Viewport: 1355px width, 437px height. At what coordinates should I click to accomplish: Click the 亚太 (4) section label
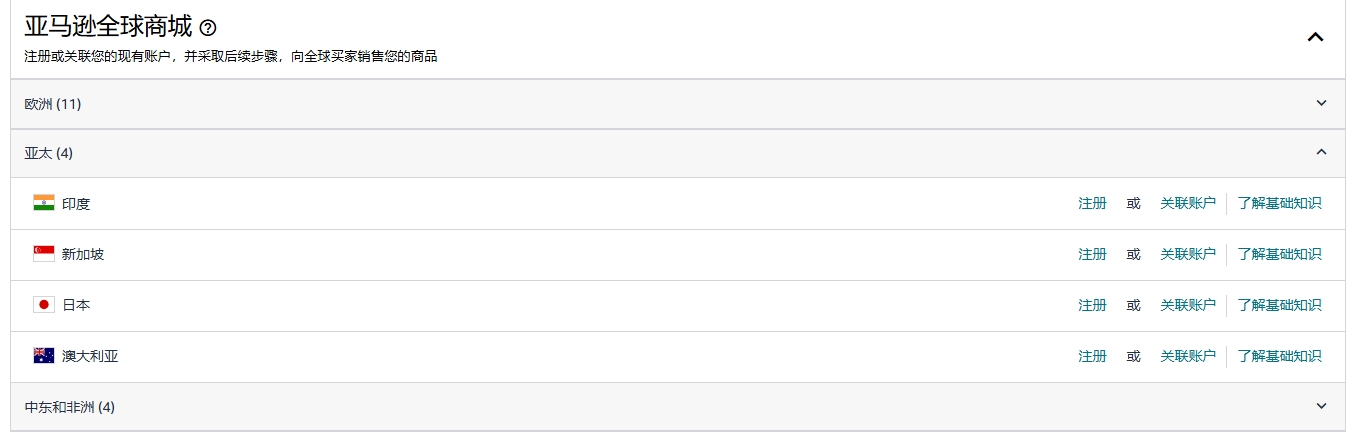pos(49,153)
